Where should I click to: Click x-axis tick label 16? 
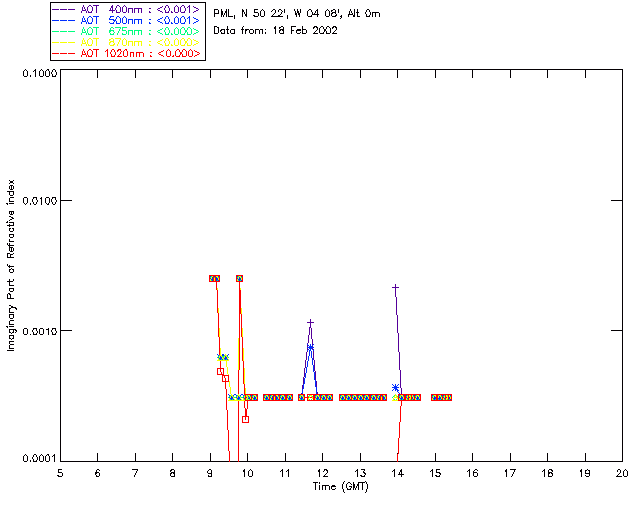click(472, 473)
